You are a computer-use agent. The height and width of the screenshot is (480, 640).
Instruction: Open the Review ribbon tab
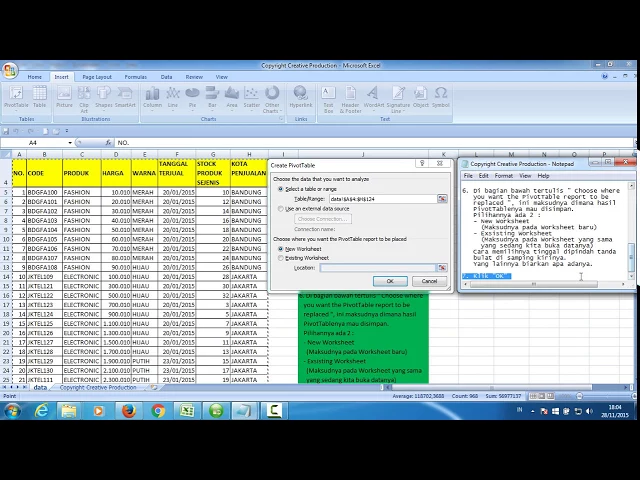tap(194, 77)
